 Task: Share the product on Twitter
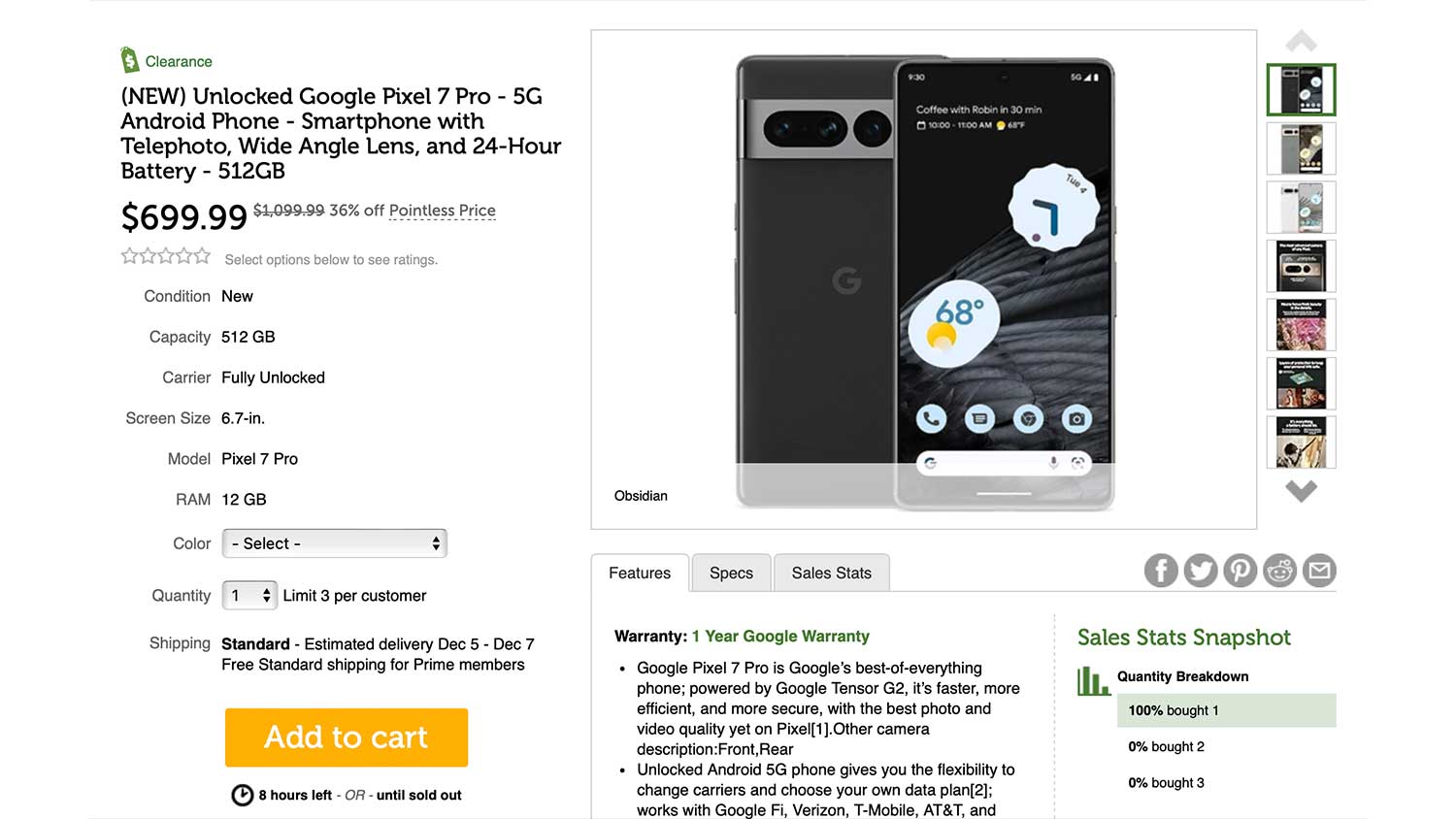pyautogui.click(x=1201, y=571)
